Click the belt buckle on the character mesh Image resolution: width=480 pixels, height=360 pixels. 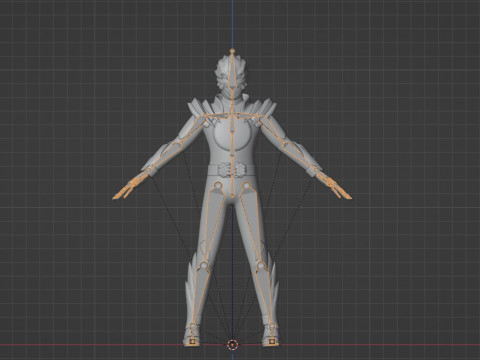click(x=232, y=170)
